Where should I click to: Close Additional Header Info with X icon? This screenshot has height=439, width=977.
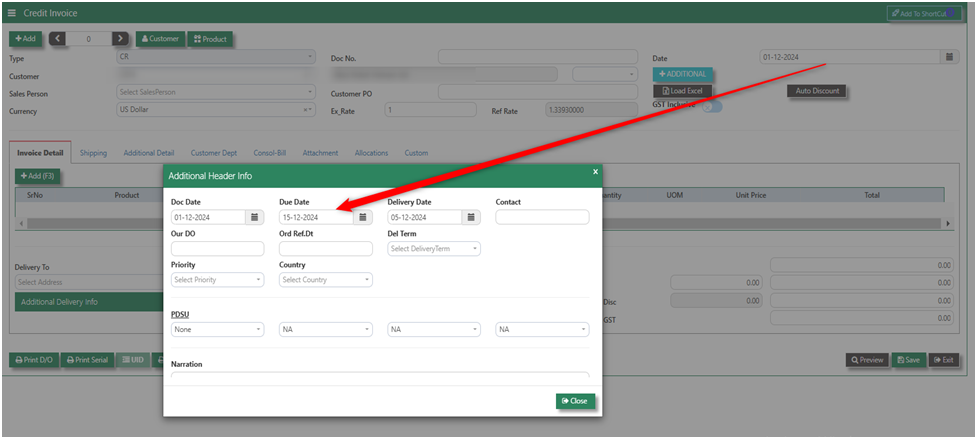(595, 171)
